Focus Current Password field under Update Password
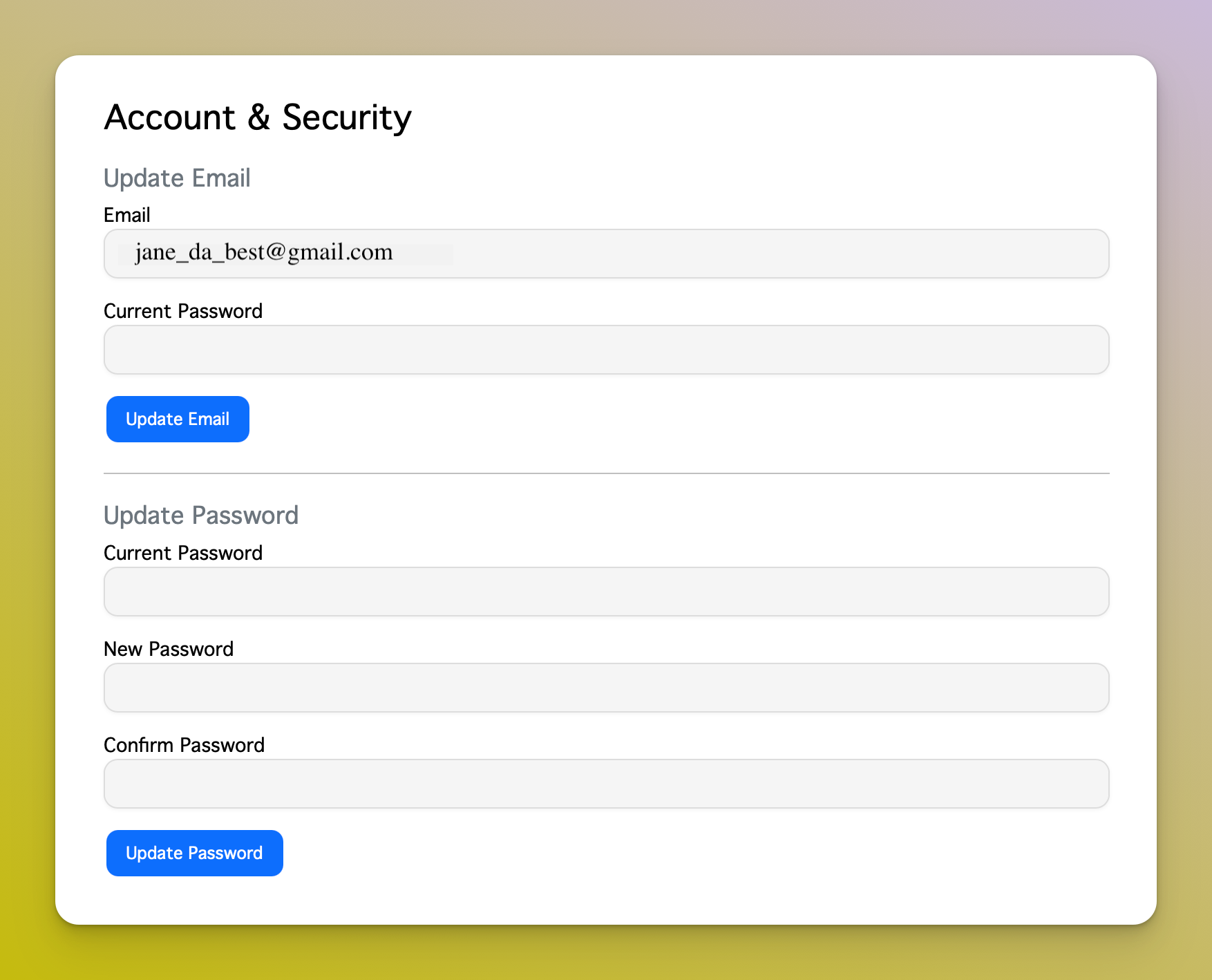This screenshot has width=1212, height=980. tap(606, 592)
